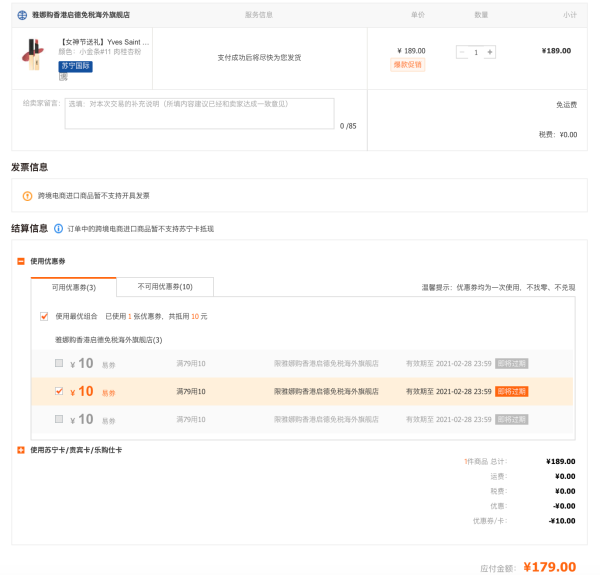Image resolution: width=600 pixels, height=575 pixels.
Task: Click the first grey 即将过期 tag
Action: [x=512, y=363]
